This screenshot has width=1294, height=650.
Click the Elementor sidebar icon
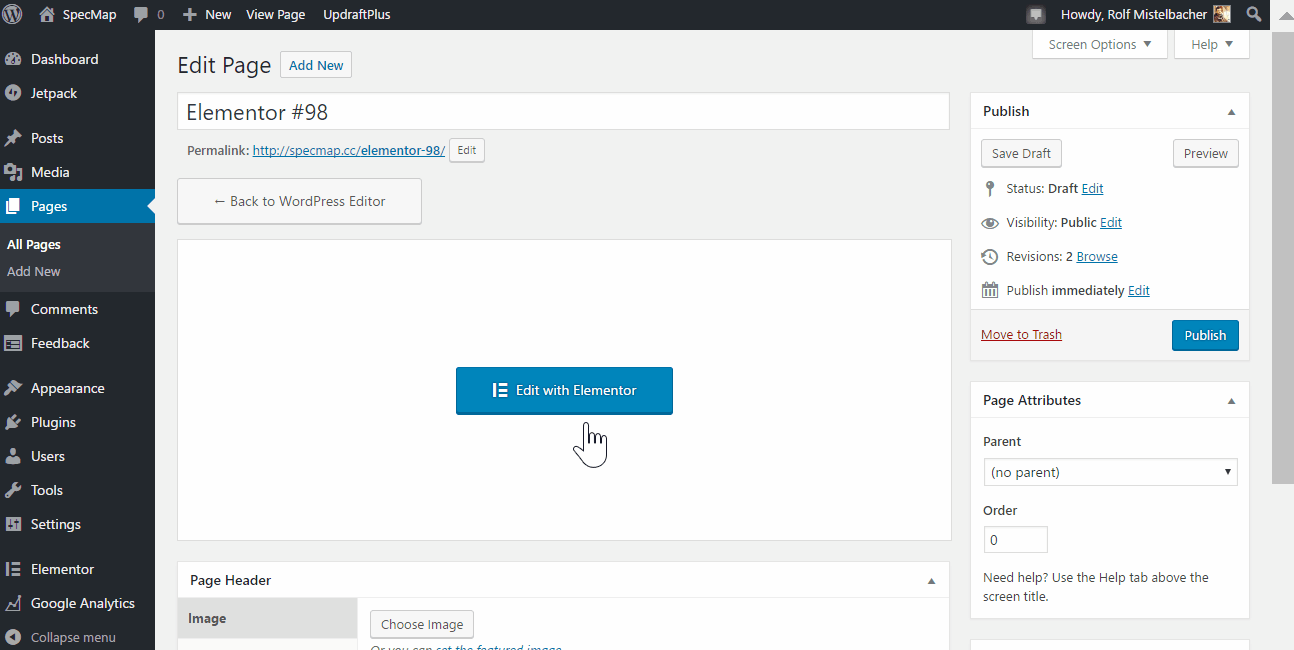13,569
